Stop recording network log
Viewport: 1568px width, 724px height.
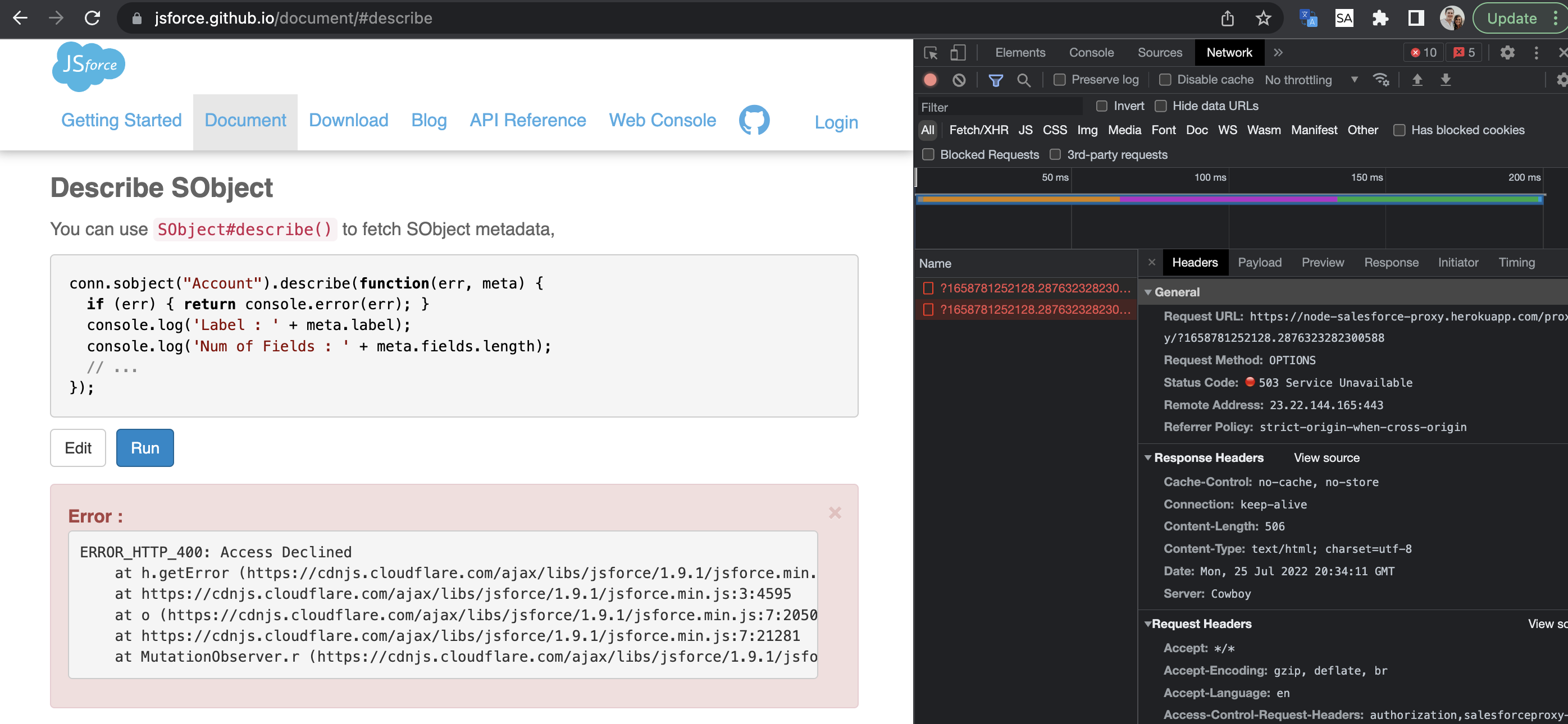click(930, 80)
